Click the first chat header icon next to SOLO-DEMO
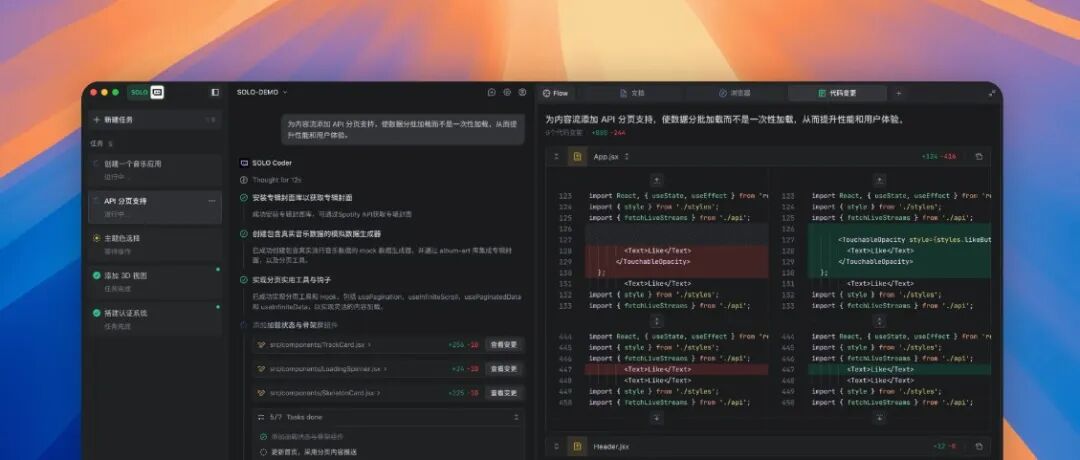1080x460 pixels. 491,92
